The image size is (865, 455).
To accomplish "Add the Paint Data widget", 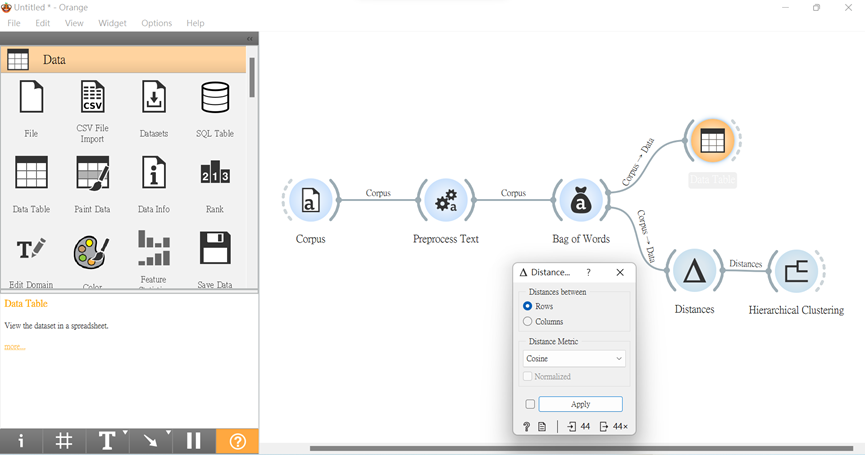I will tap(92, 184).
